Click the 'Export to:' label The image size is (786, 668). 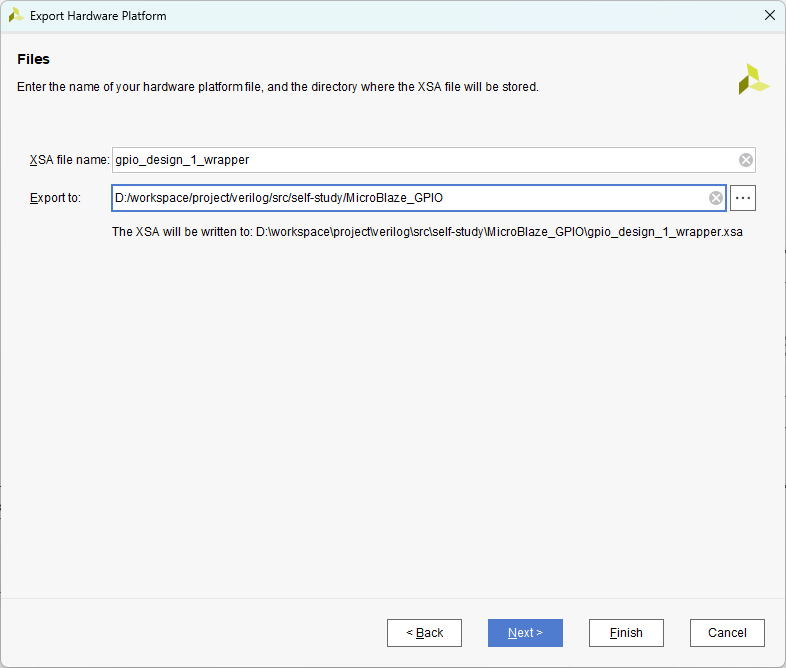point(55,198)
